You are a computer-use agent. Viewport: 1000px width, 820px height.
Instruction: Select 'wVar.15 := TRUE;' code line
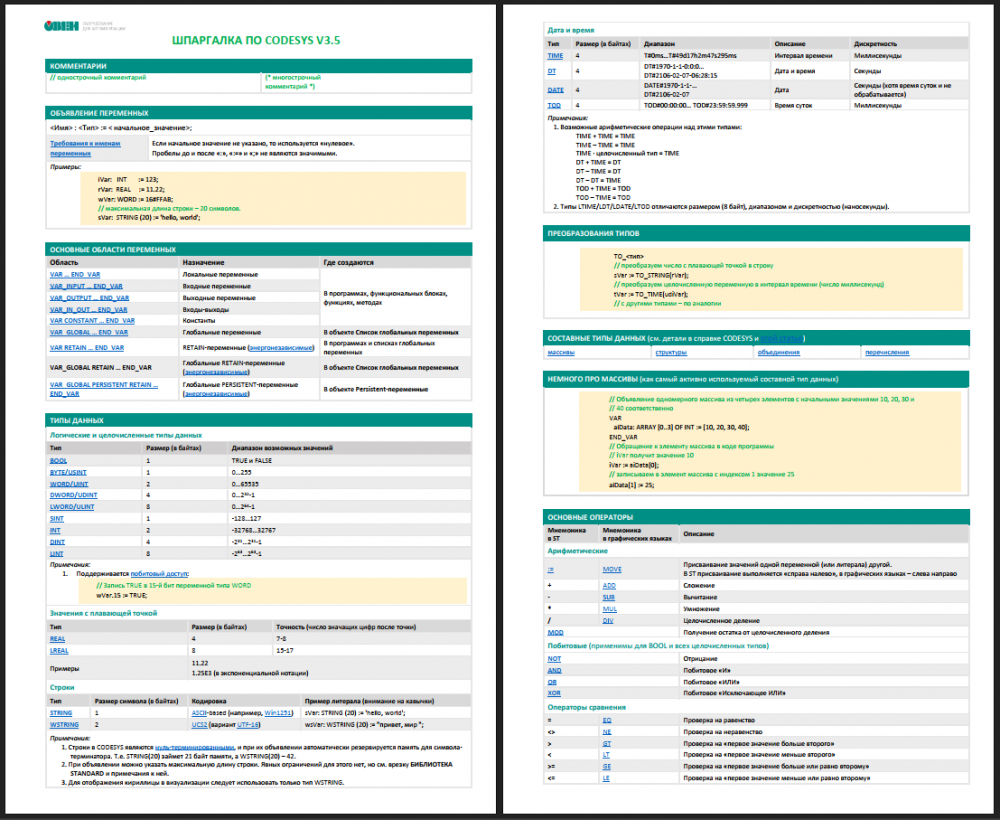(121, 595)
